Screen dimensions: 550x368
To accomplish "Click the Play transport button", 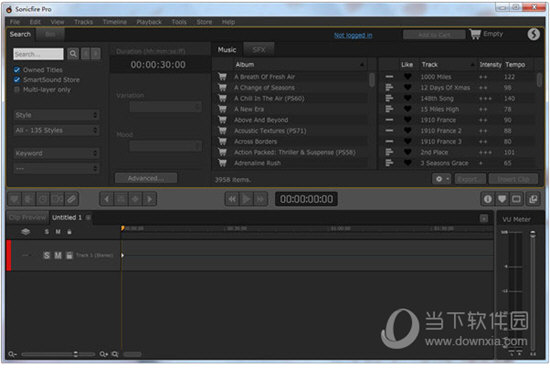I will click(x=246, y=199).
